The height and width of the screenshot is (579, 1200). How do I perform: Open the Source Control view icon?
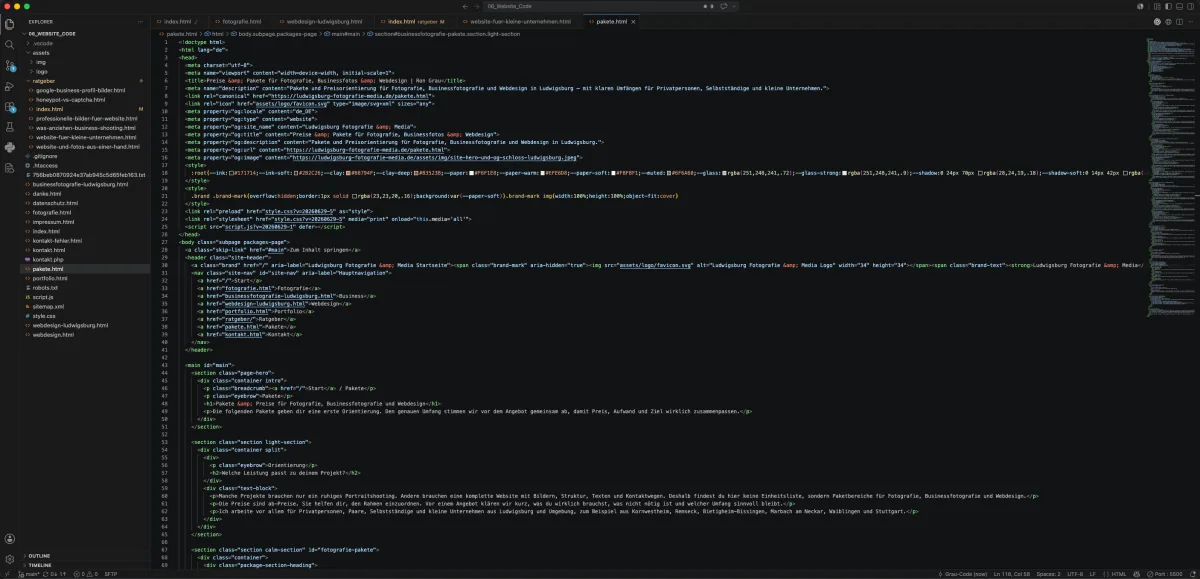[10, 65]
